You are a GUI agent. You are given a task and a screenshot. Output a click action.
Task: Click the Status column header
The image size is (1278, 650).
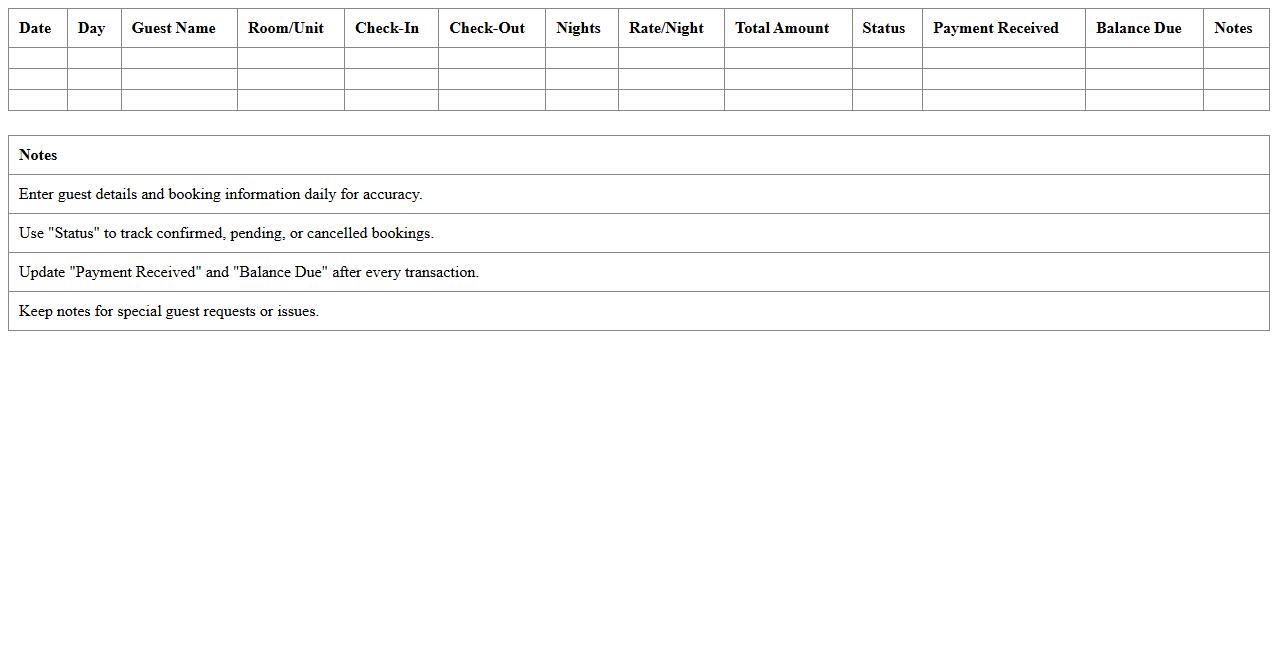884,28
